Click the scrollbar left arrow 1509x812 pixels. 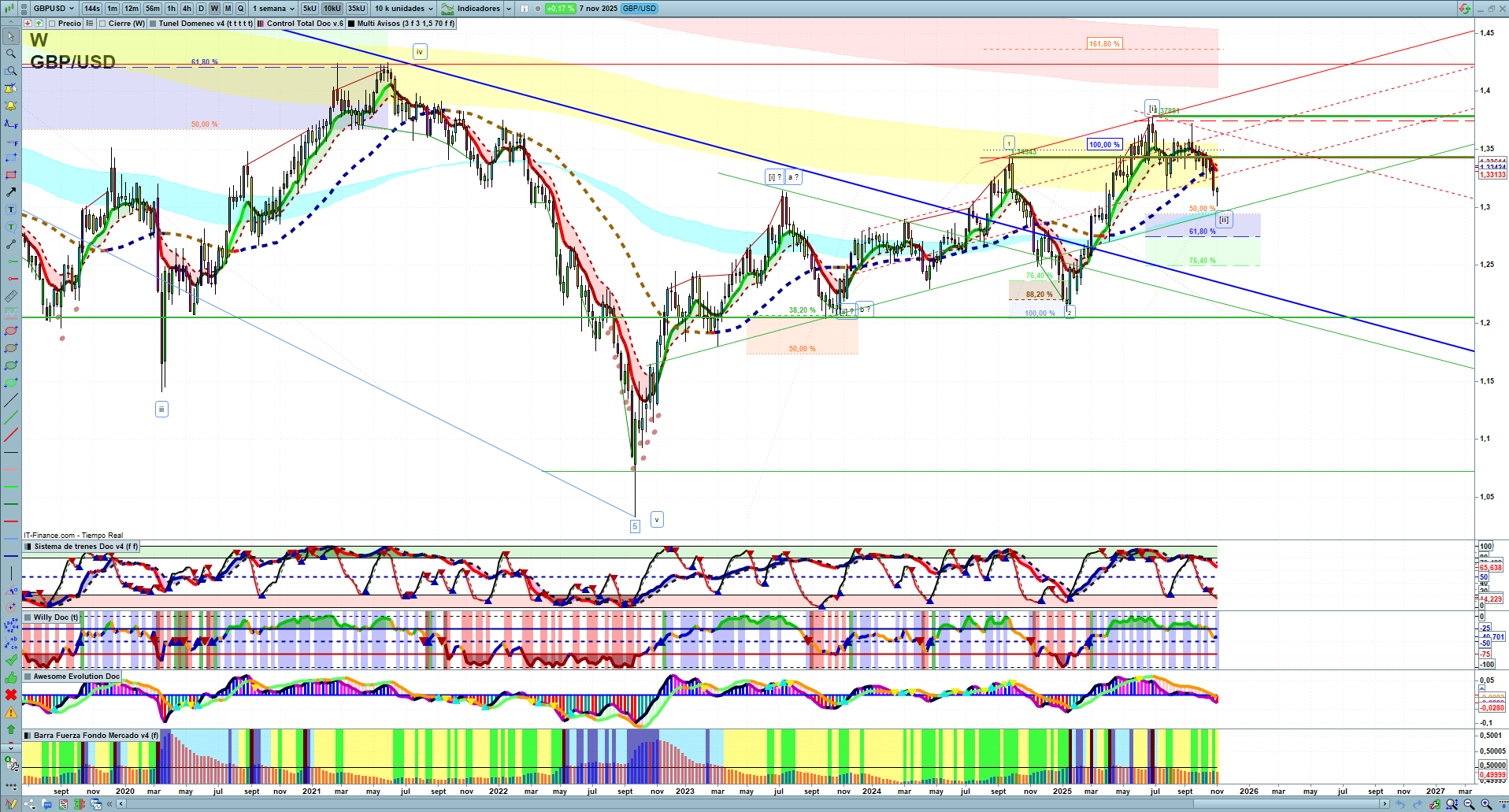click(x=120, y=804)
